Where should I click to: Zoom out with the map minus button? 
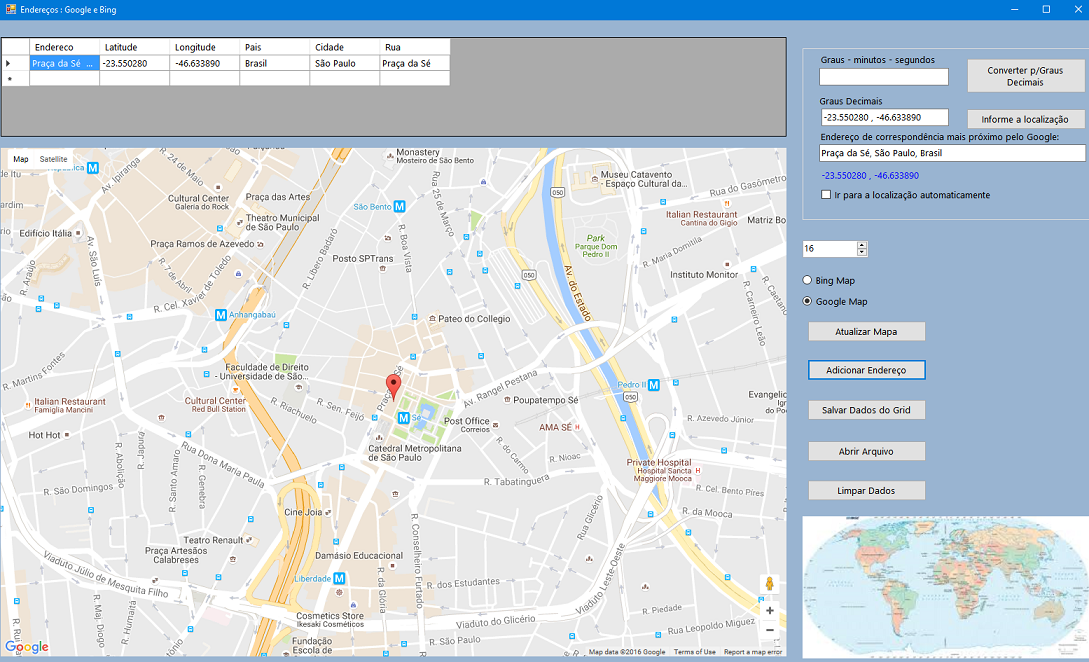(770, 630)
